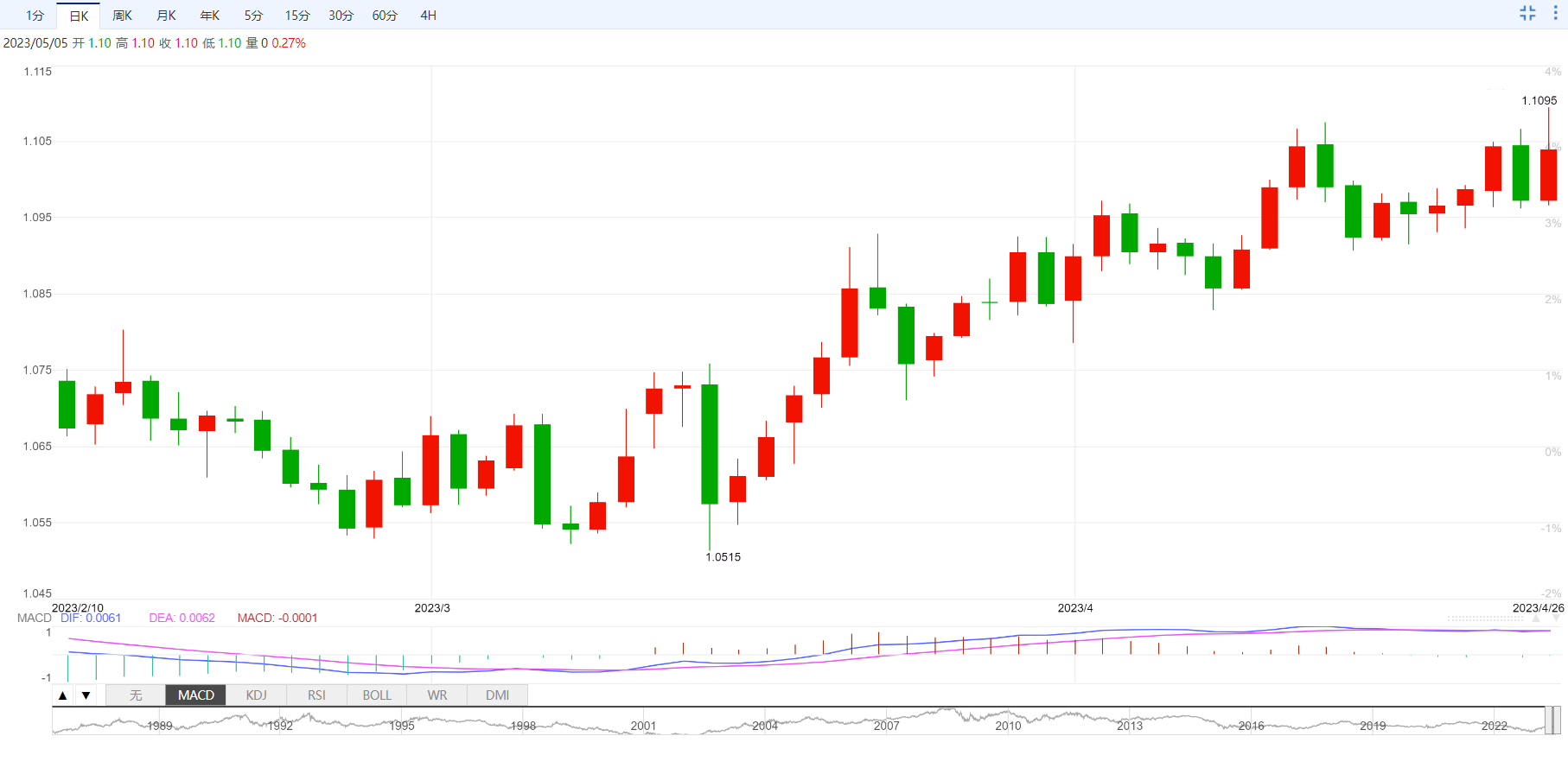Choose the 5分 interval tab
Viewport: 1568px width, 768px height.
253,16
